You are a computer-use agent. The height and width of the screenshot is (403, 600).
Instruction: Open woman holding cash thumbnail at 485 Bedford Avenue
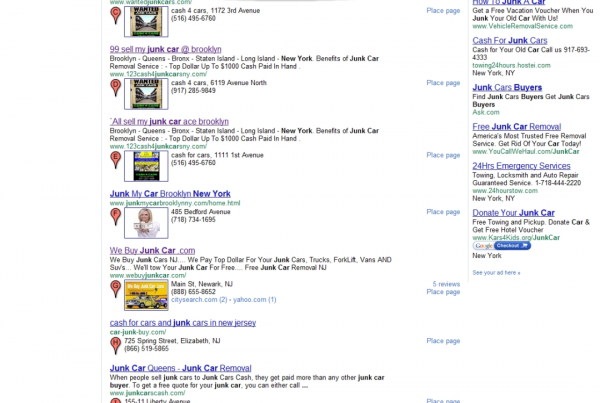pos(146,223)
